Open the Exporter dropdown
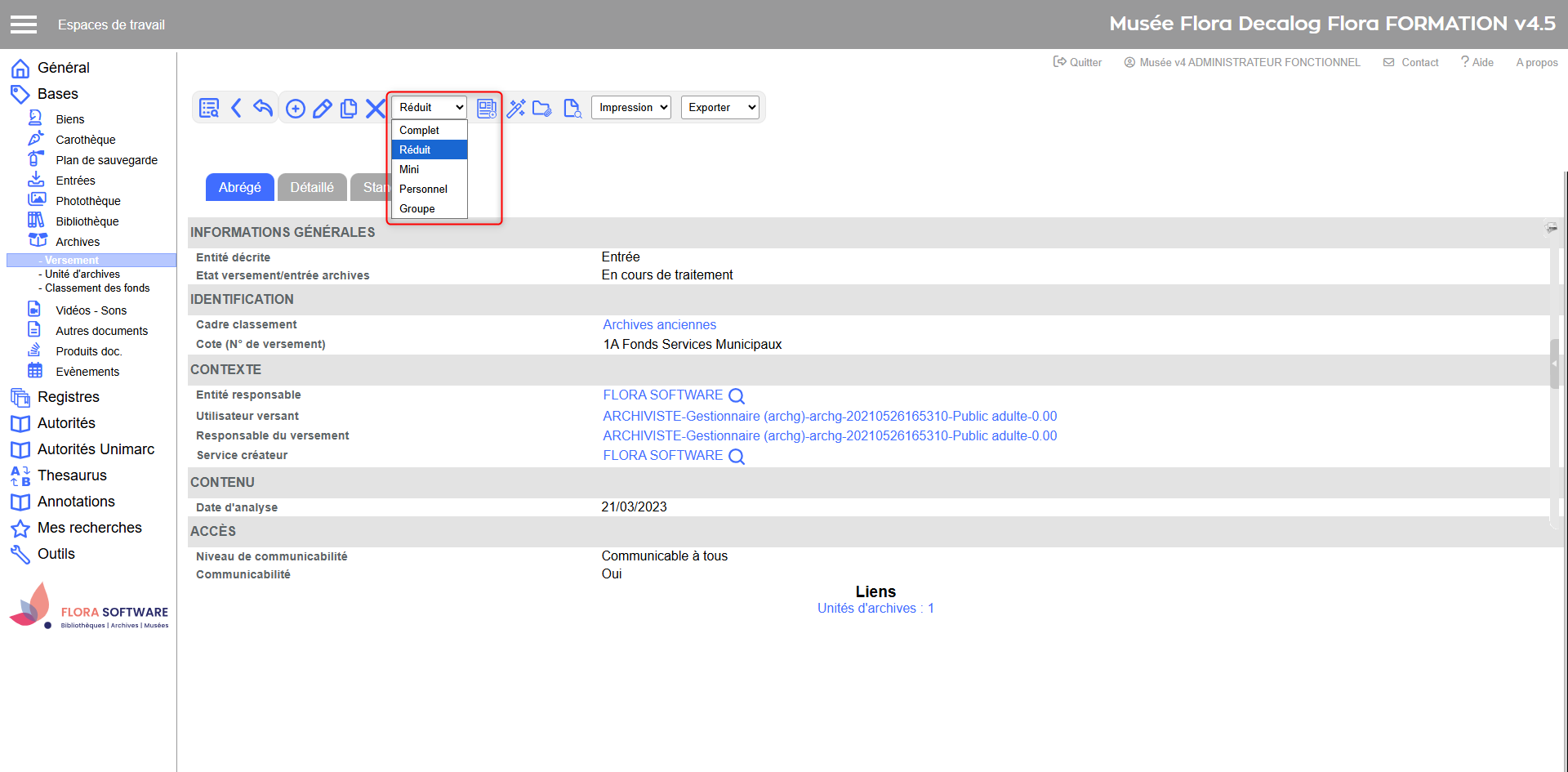The width and height of the screenshot is (1568, 772). tap(719, 108)
